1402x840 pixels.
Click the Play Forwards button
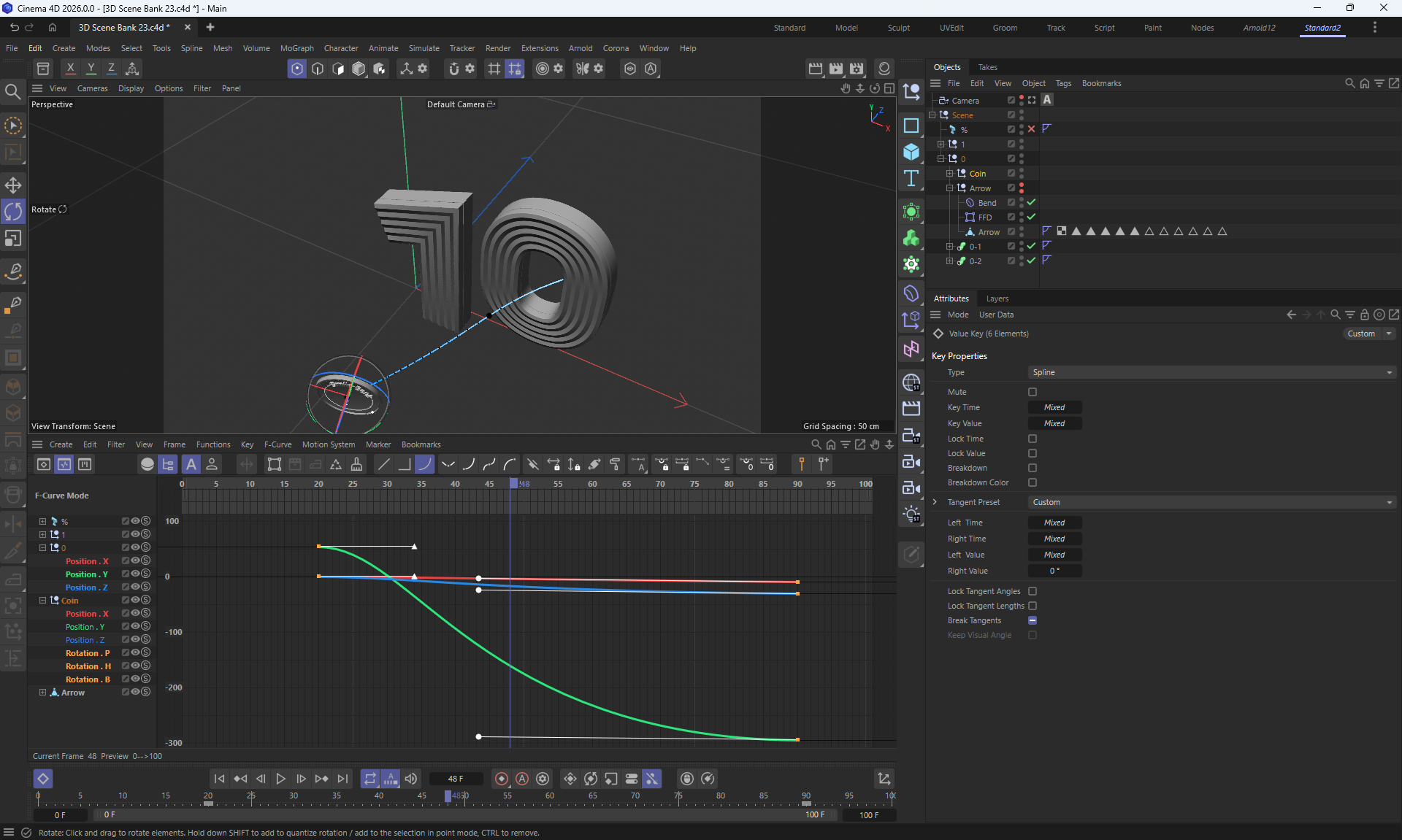click(280, 779)
